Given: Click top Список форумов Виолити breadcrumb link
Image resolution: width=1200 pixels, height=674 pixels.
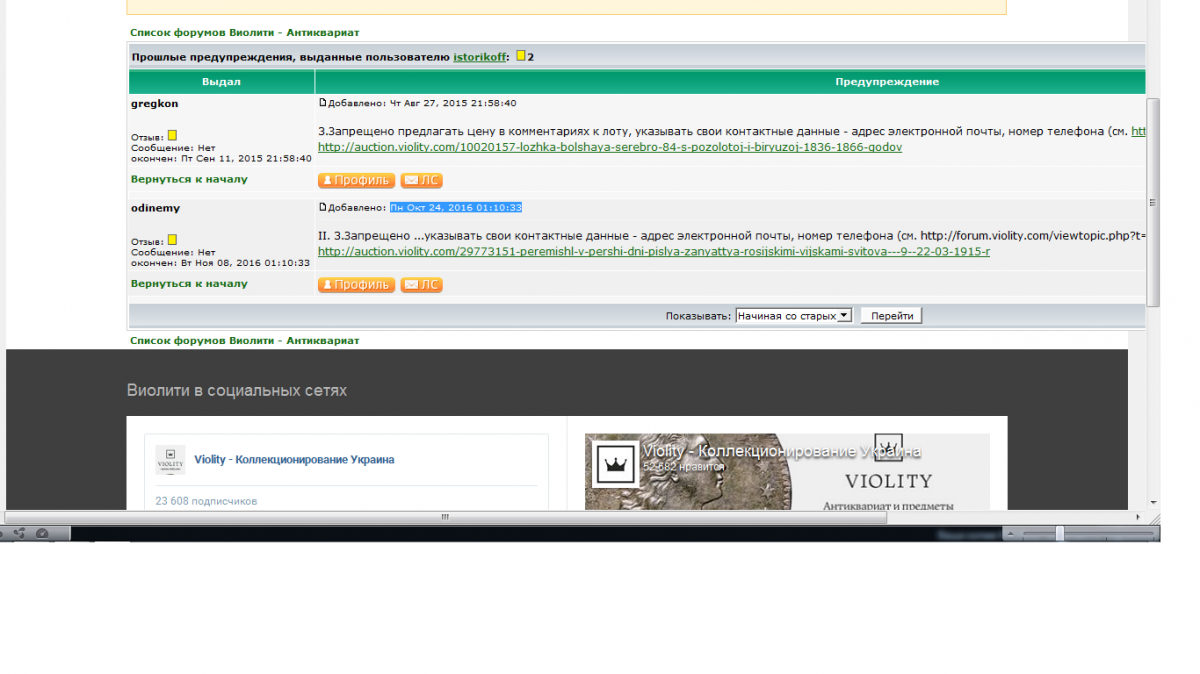Looking at the screenshot, I should [244, 32].
